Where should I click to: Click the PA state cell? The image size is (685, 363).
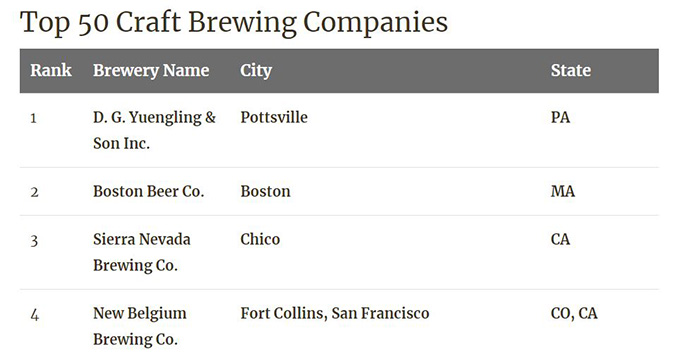pyautogui.click(x=560, y=117)
